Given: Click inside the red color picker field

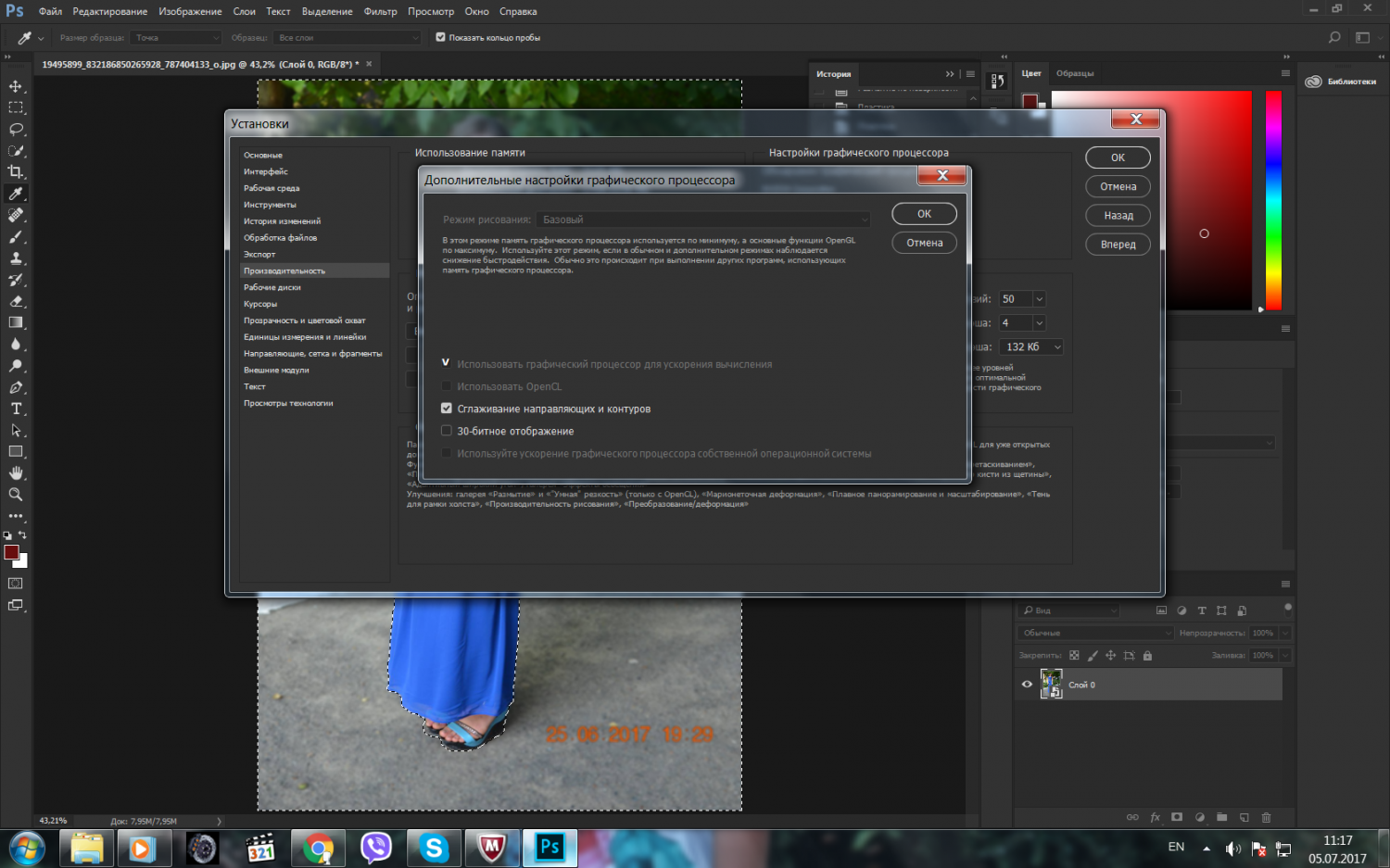Looking at the screenshot, I should tap(1151, 200).
